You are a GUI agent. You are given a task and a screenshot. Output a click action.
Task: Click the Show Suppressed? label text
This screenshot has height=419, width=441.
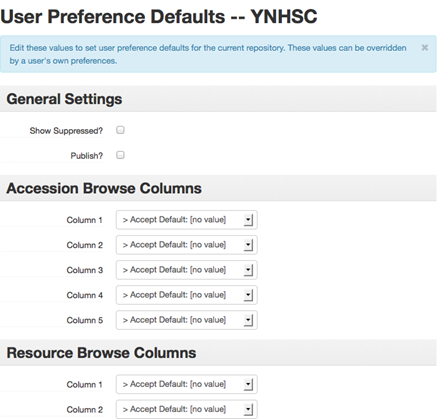(x=66, y=131)
